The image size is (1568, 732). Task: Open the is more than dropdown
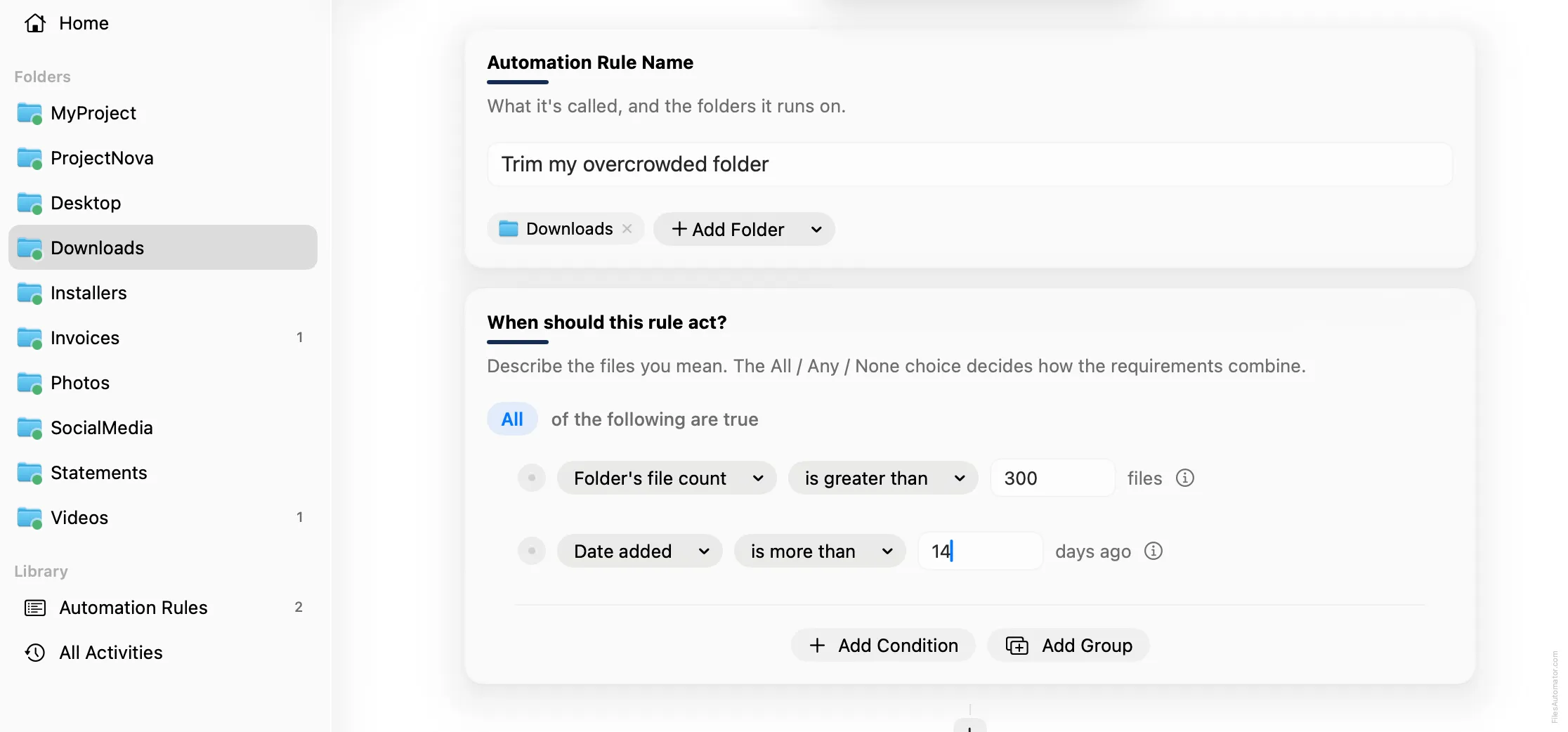[820, 551]
